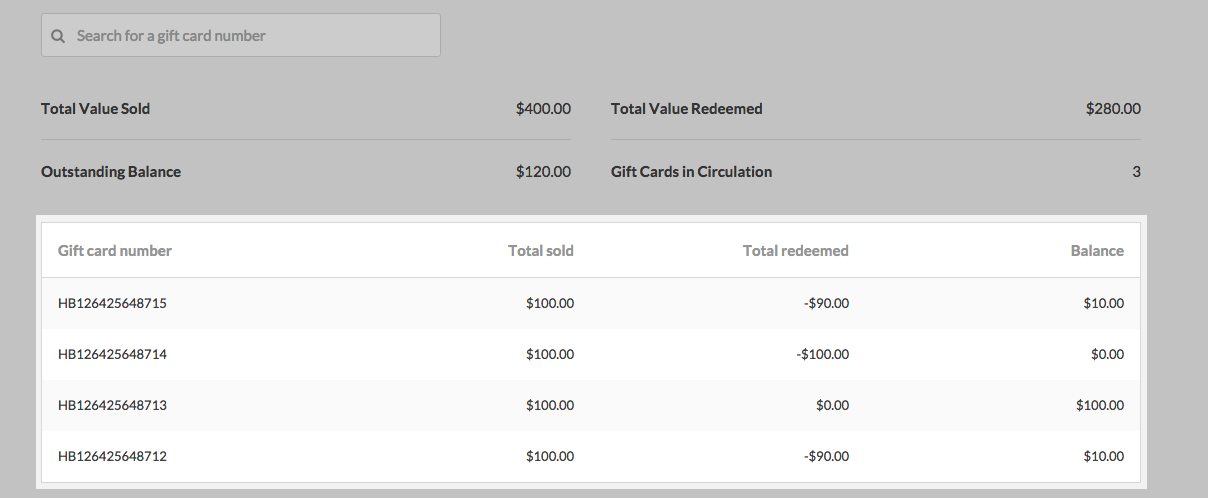Click the Gift Cards in Circulation count

pos(1136,172)
